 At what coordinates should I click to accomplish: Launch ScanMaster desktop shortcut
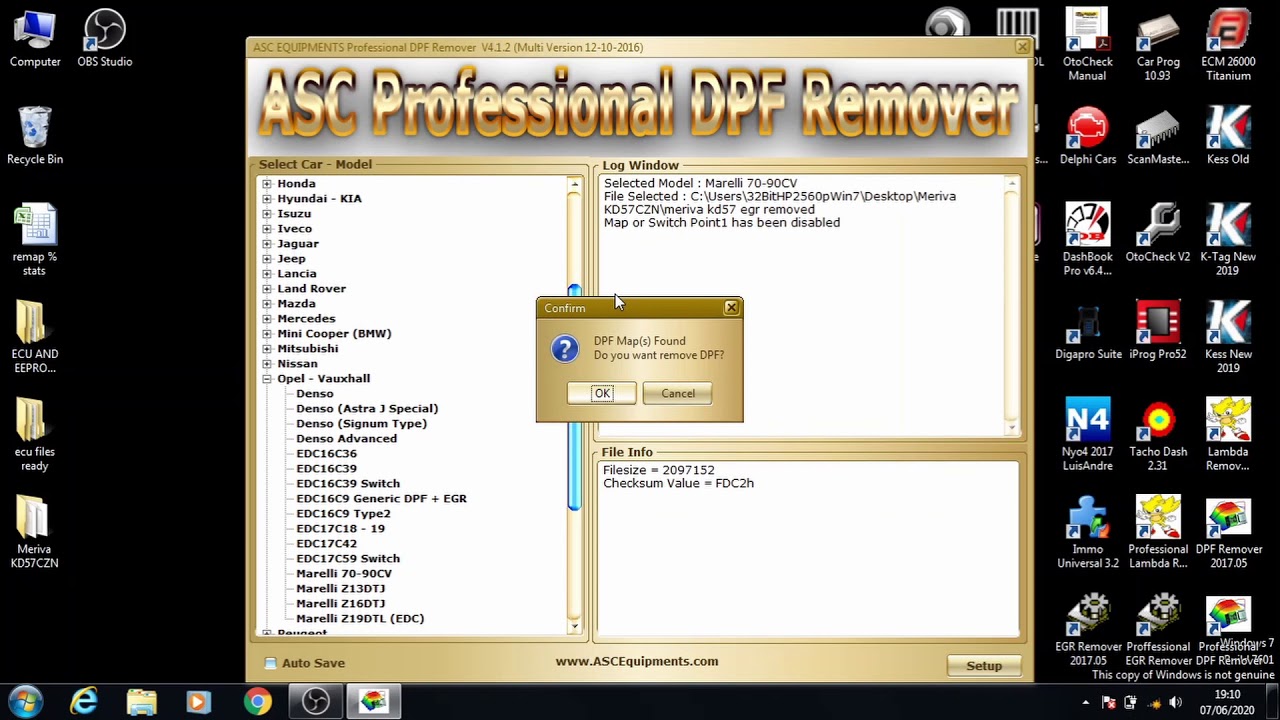click(x=1158, y=136)
